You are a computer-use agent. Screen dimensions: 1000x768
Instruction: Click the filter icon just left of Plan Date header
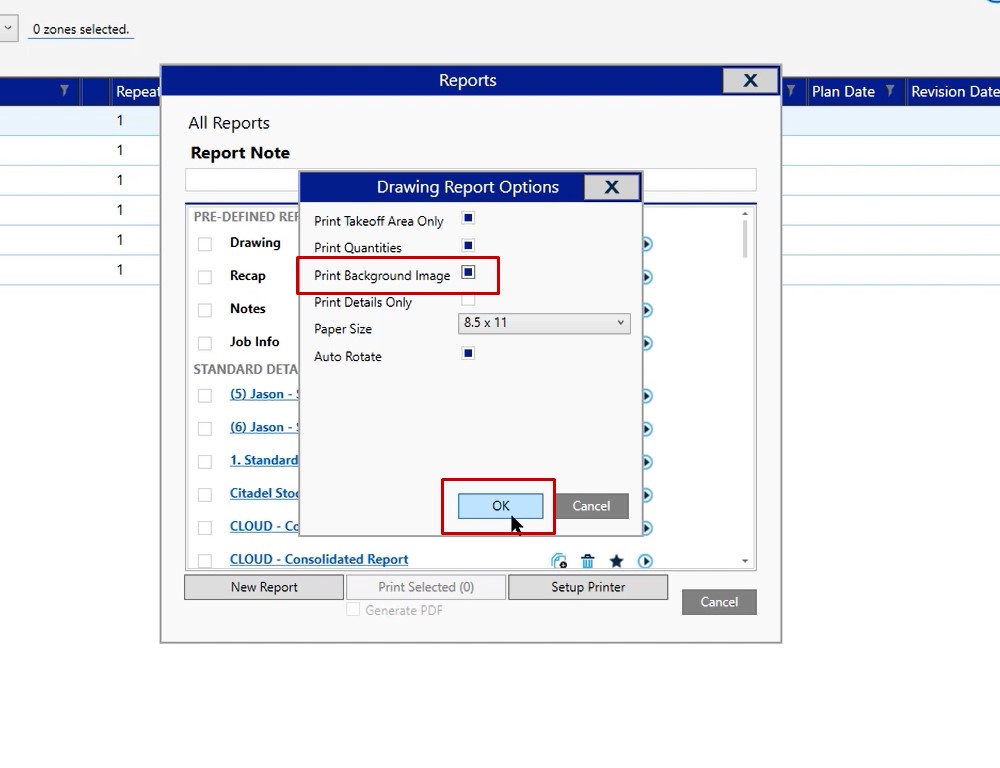point(791,91)
